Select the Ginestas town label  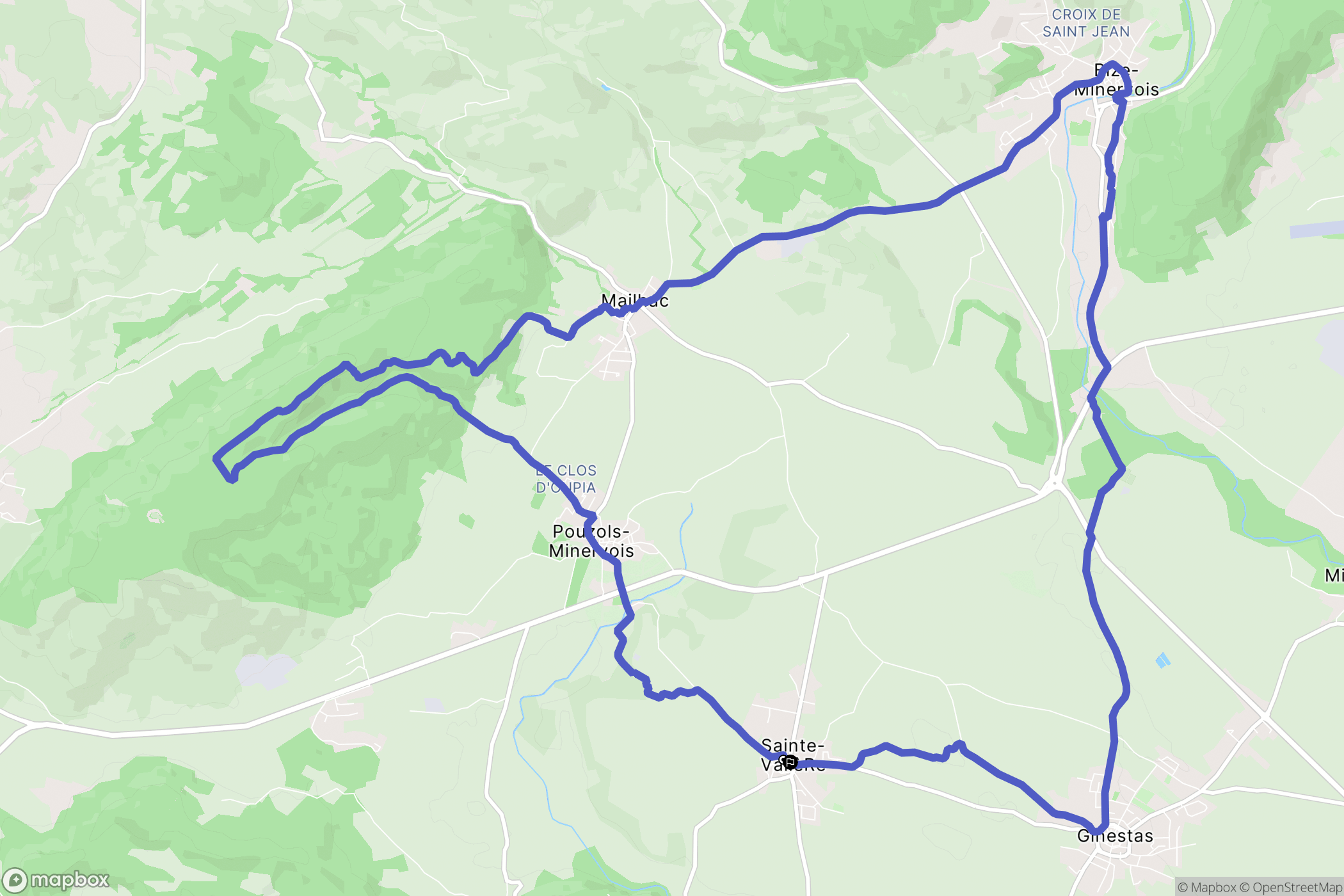(x=1115, y=836)
